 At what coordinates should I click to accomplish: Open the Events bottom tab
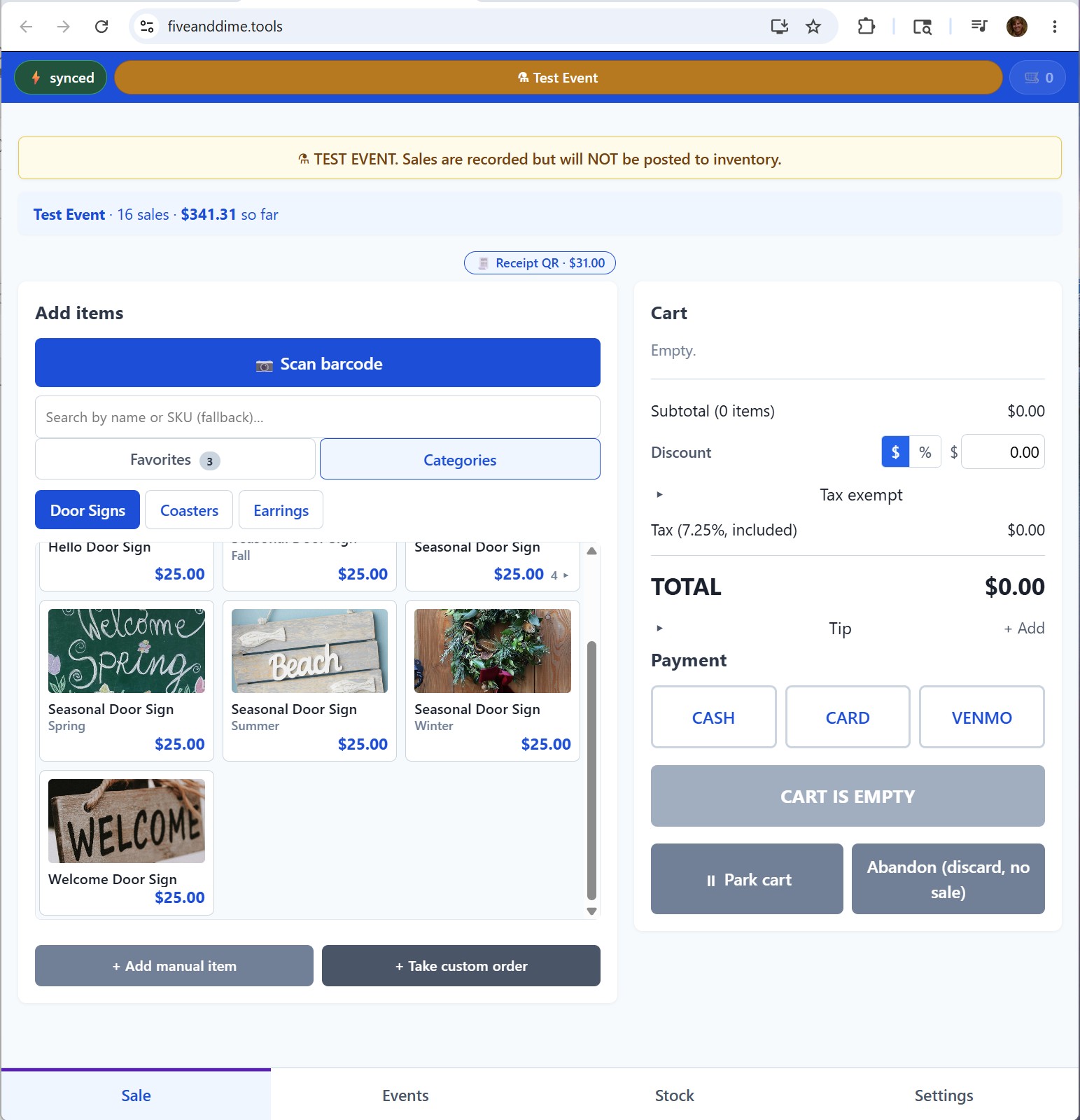(405, 1095)
